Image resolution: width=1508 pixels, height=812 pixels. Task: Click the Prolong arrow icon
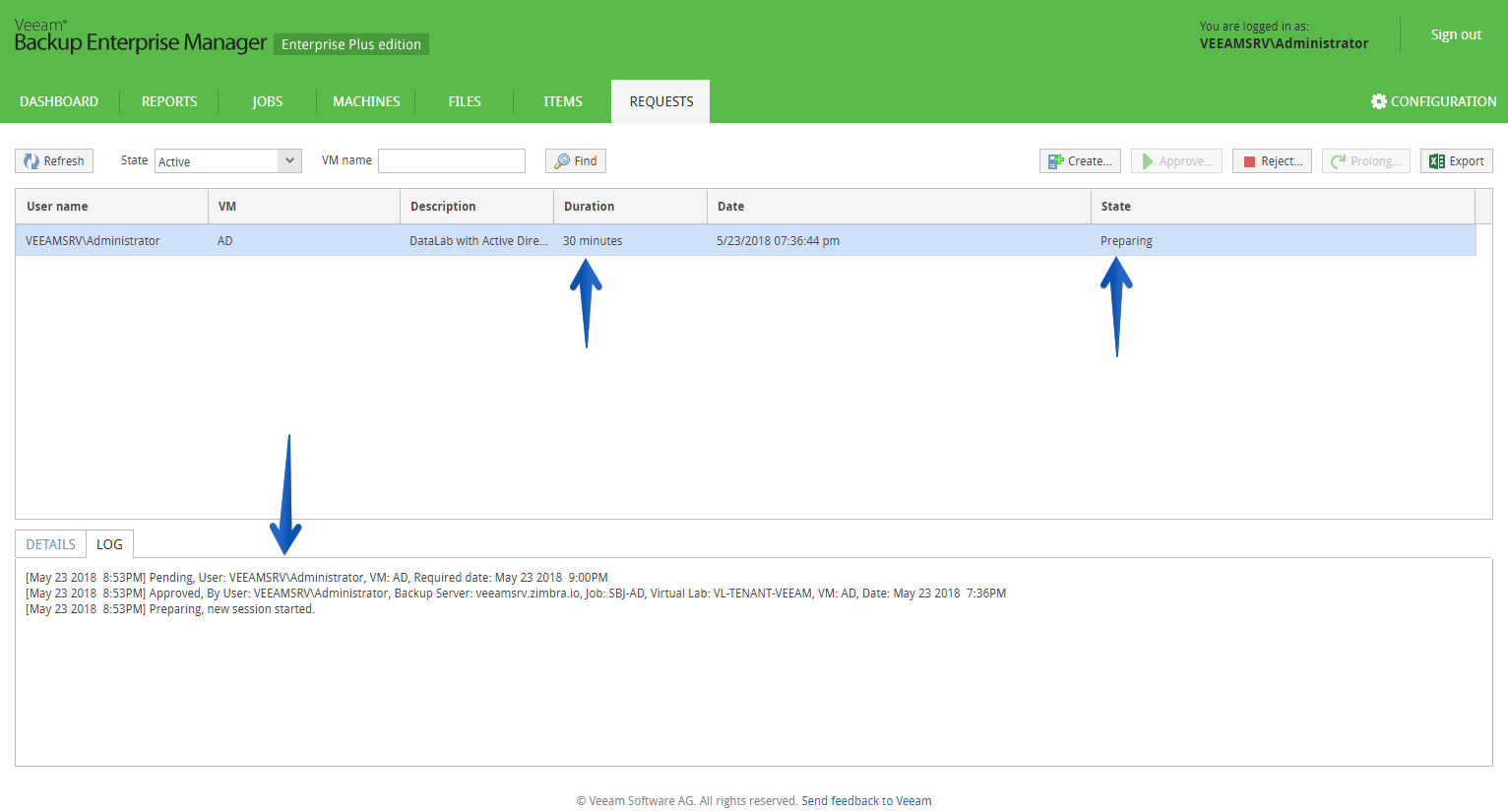1338,161
